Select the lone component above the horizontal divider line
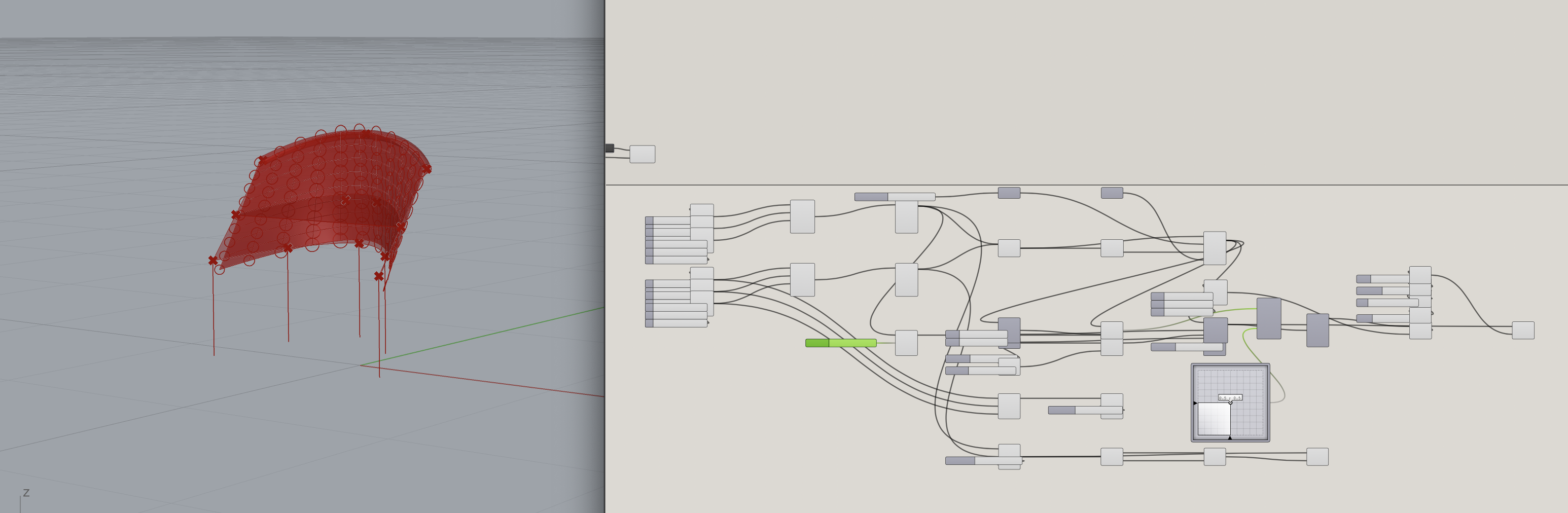Screen dimensions: 1568x513 tap(642, 154)
